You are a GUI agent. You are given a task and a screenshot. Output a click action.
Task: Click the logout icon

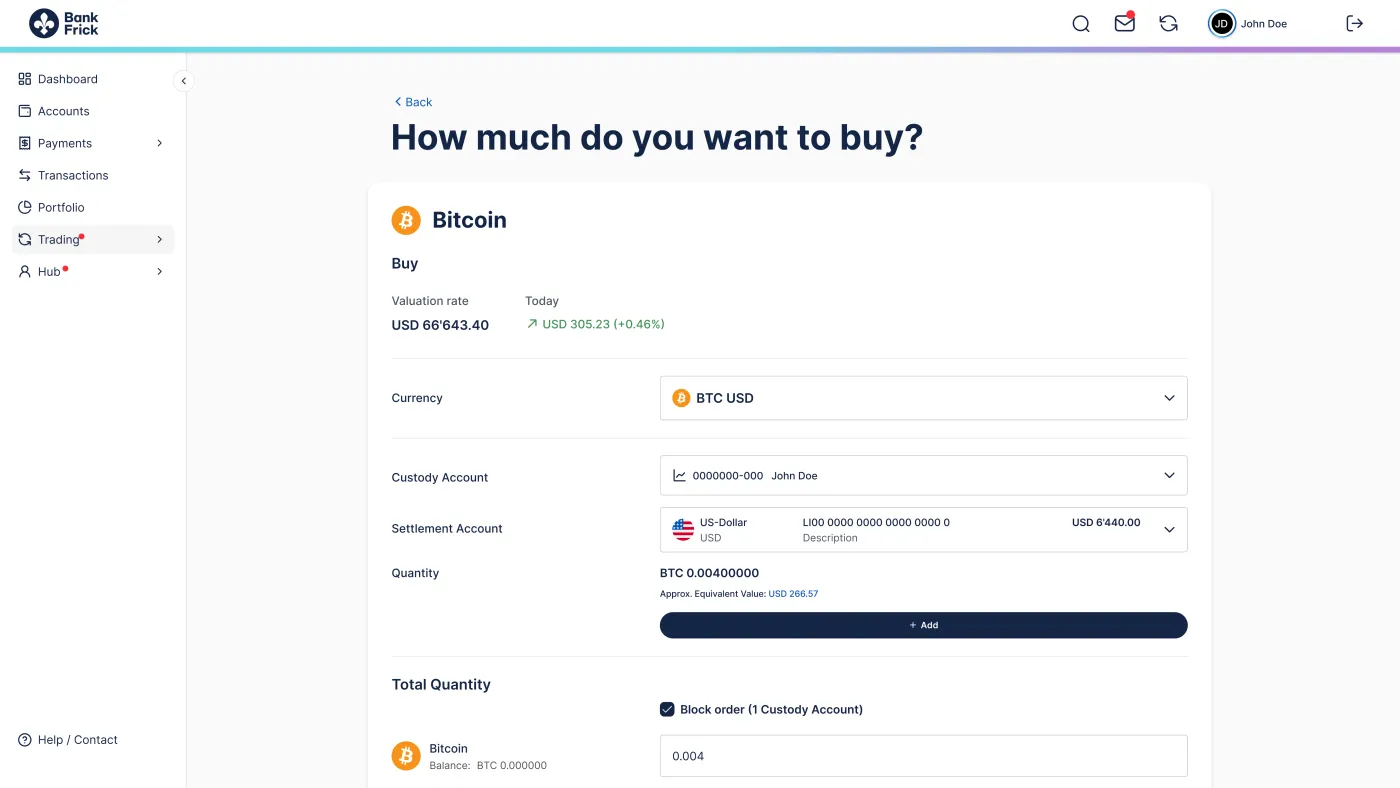pyautogui.click(x=1355, y=24)
